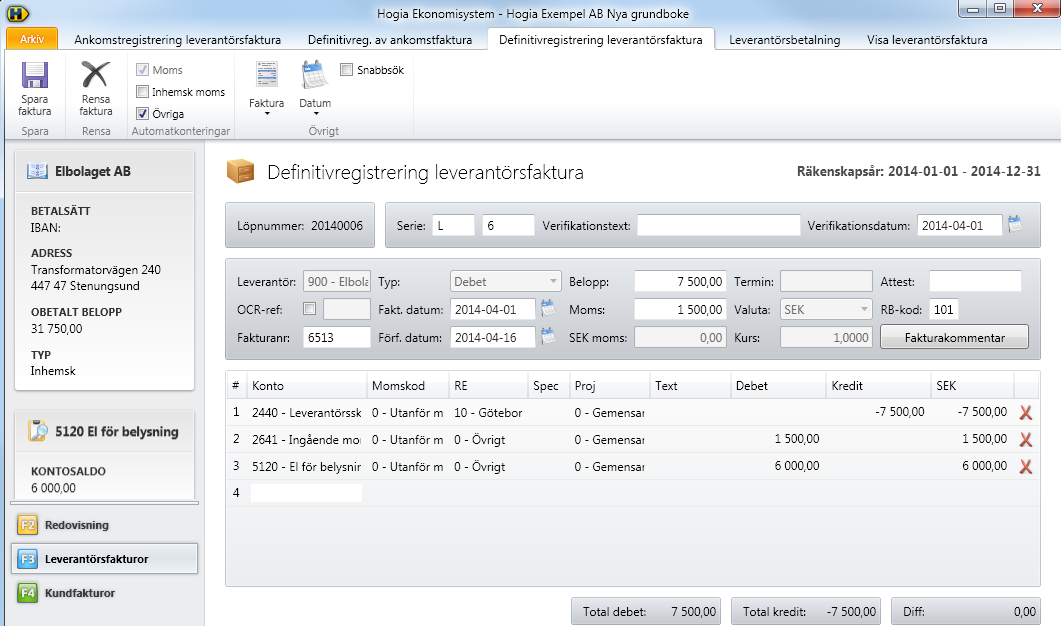The height and width of the screenshot is (626, 1061).
Task: Select row 2 account 2641 - Ingående moms
Action: click(307, 439)
